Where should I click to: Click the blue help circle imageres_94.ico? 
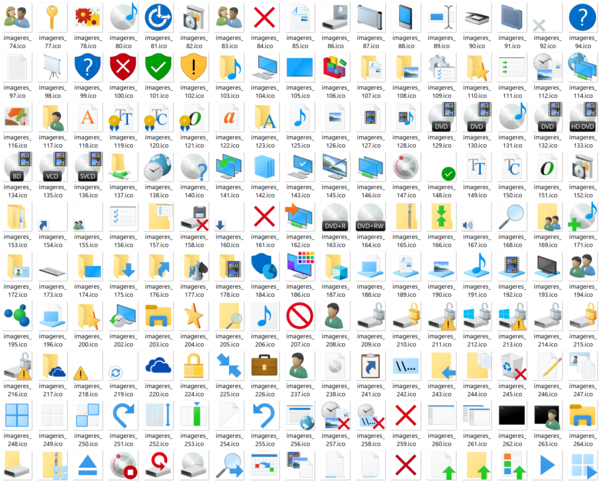582,18
